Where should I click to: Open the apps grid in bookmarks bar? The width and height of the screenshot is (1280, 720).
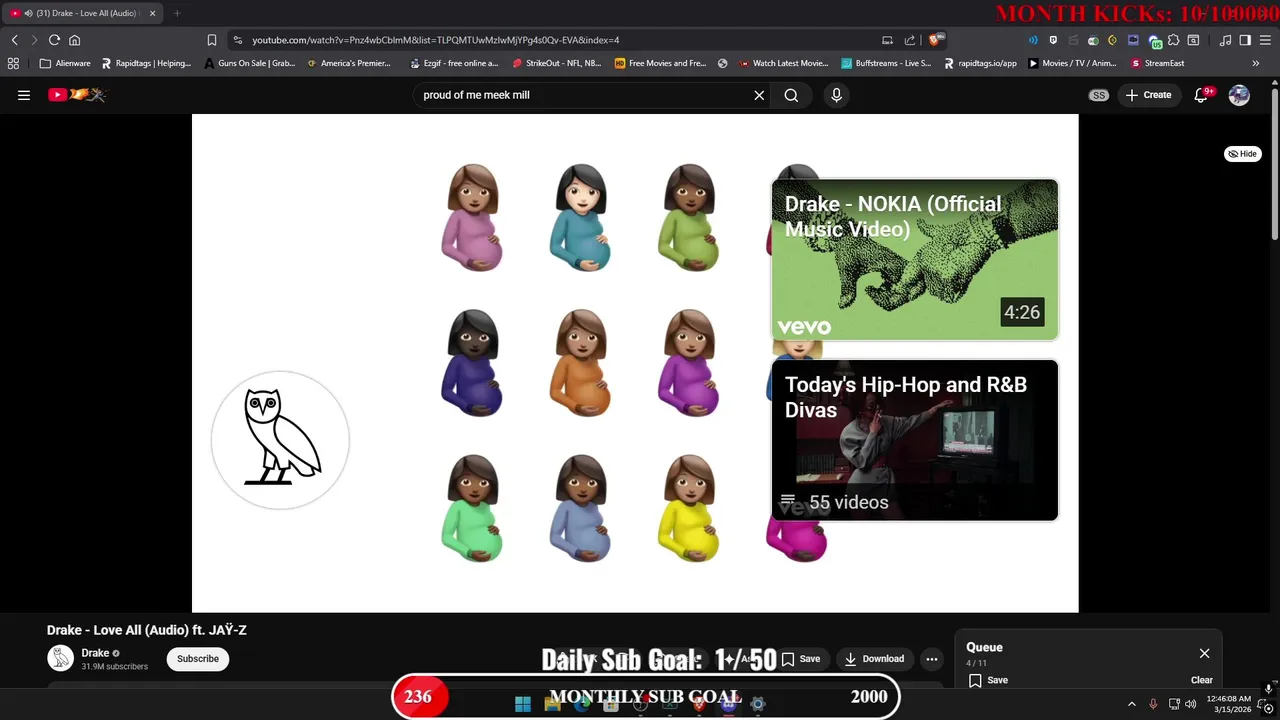pos(13,63)
